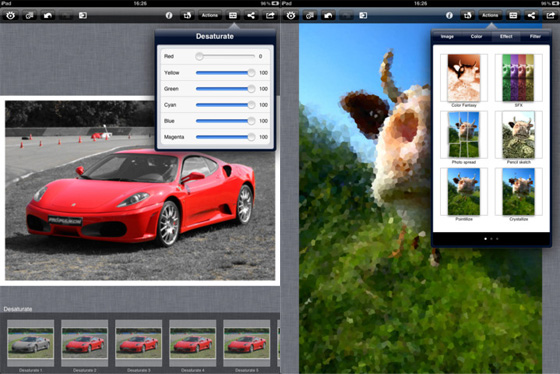
Task: Tap share nodes icon on car photo screen
Action: point(251,15)
